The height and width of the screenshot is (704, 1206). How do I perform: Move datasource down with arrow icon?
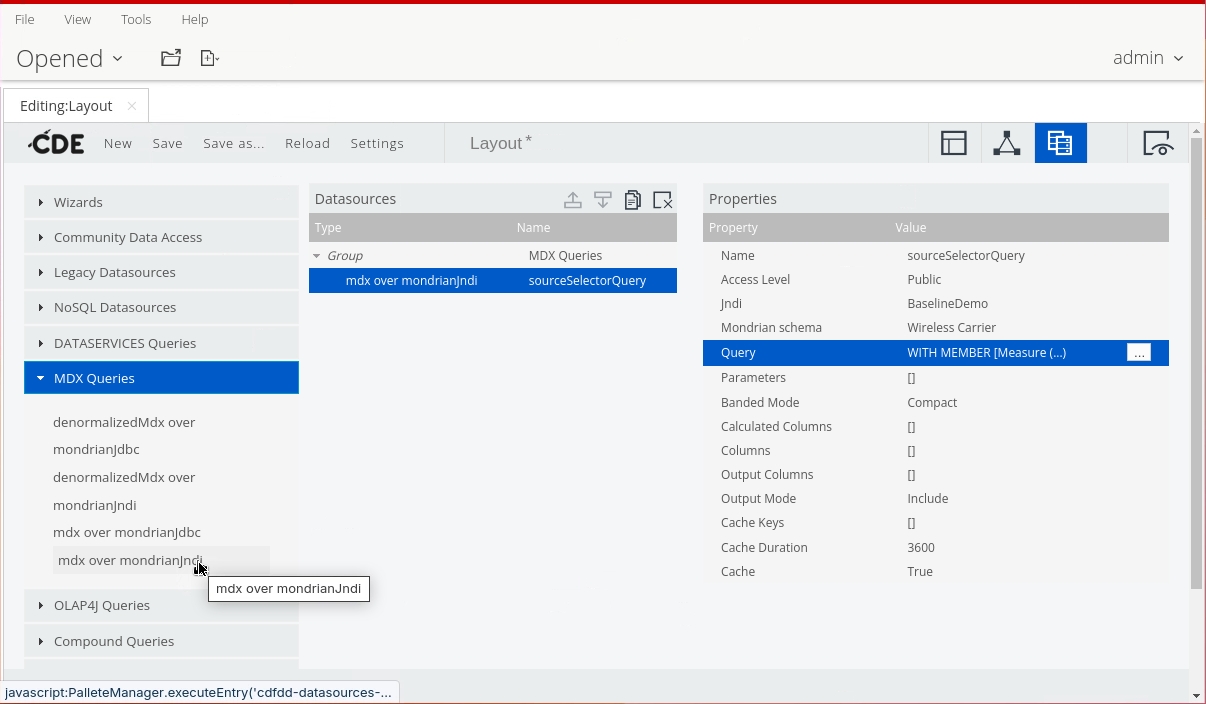[603, 200]
